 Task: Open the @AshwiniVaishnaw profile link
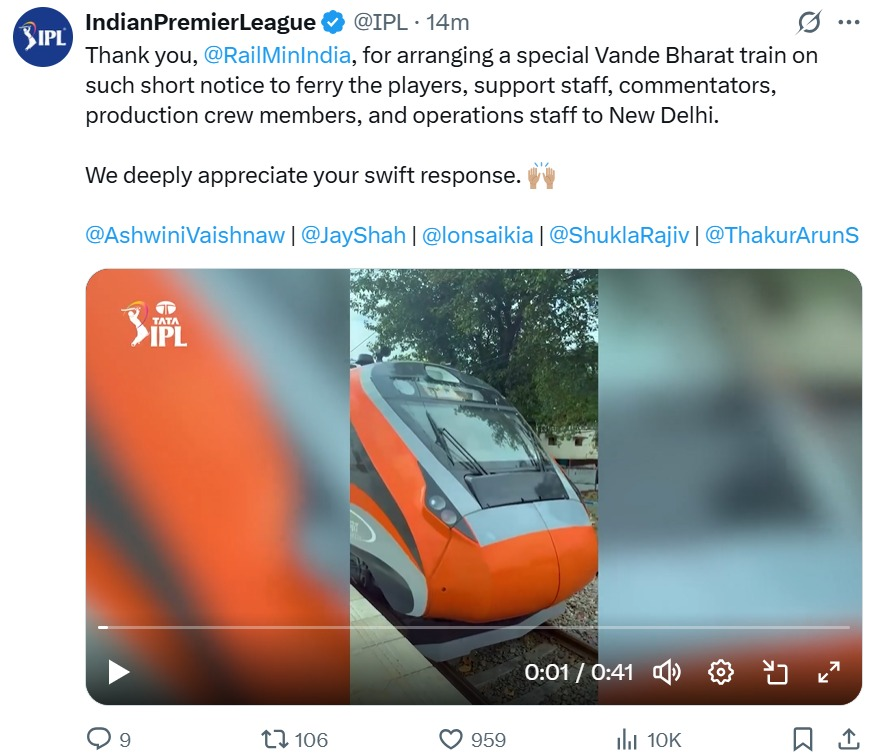185,235
